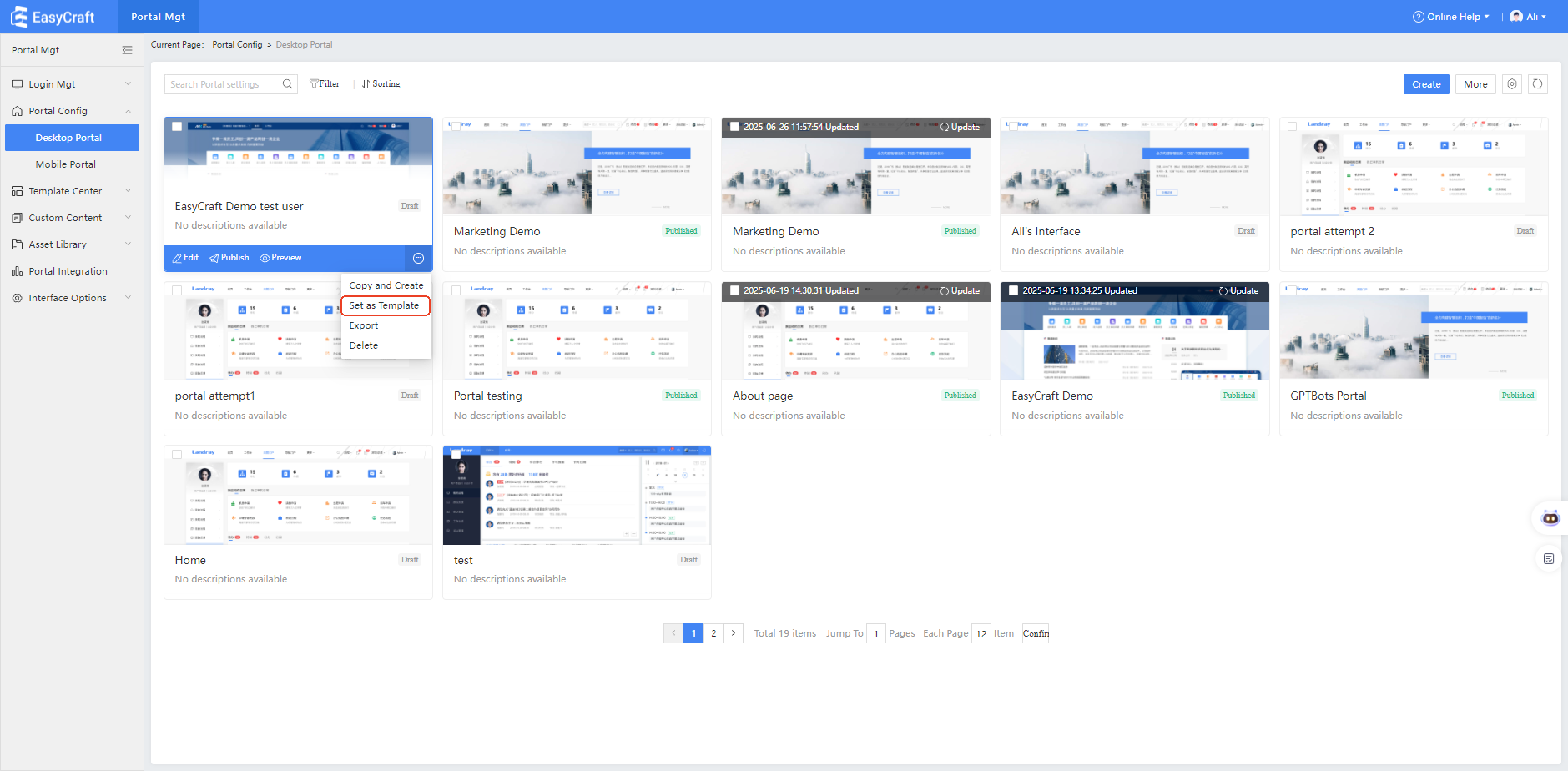Image resolution: width=1568 pixels, height=771 pixels.
Task: Check the box on the Home portal card
Action: point(177,455)
